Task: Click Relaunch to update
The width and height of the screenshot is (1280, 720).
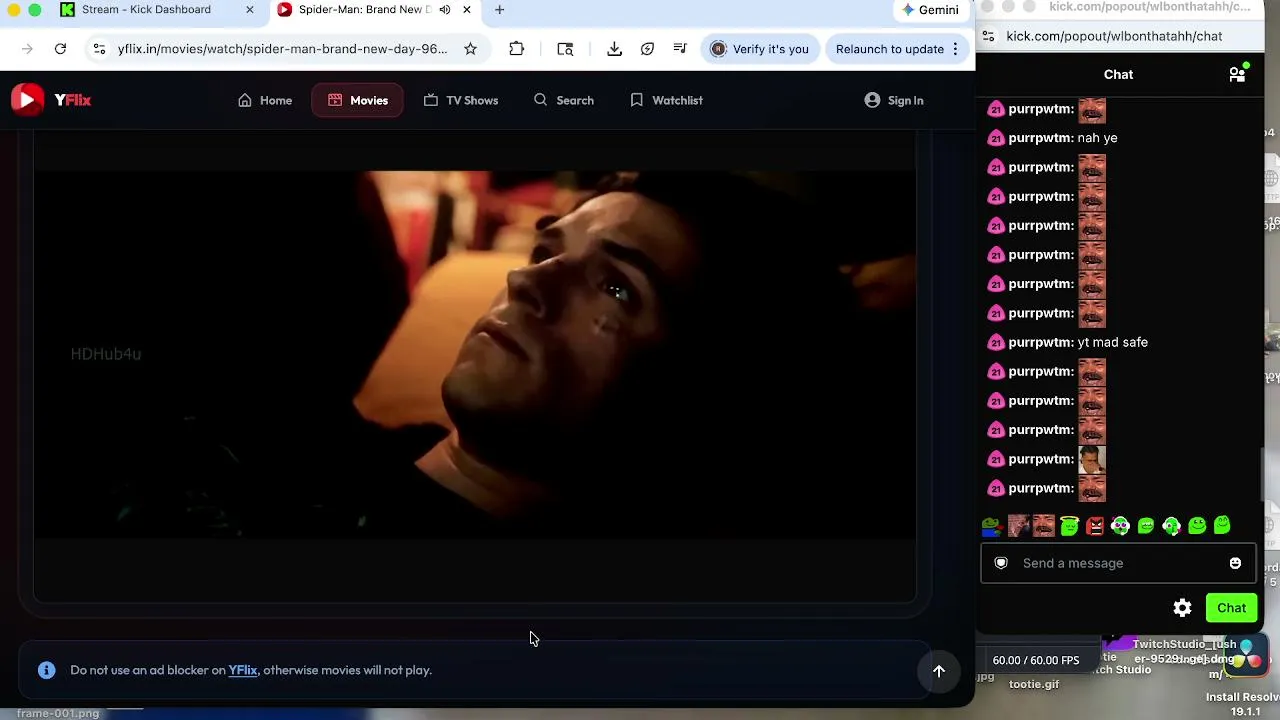Action: (x=889, y=49)
